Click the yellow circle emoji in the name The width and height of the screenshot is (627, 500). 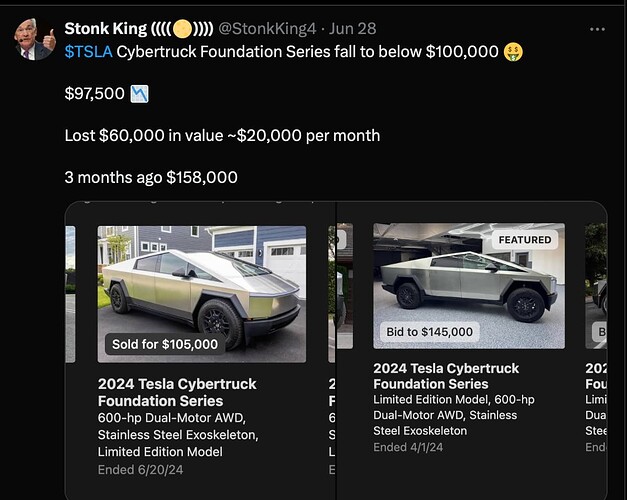pyautogui.click(x=183, y=29)
